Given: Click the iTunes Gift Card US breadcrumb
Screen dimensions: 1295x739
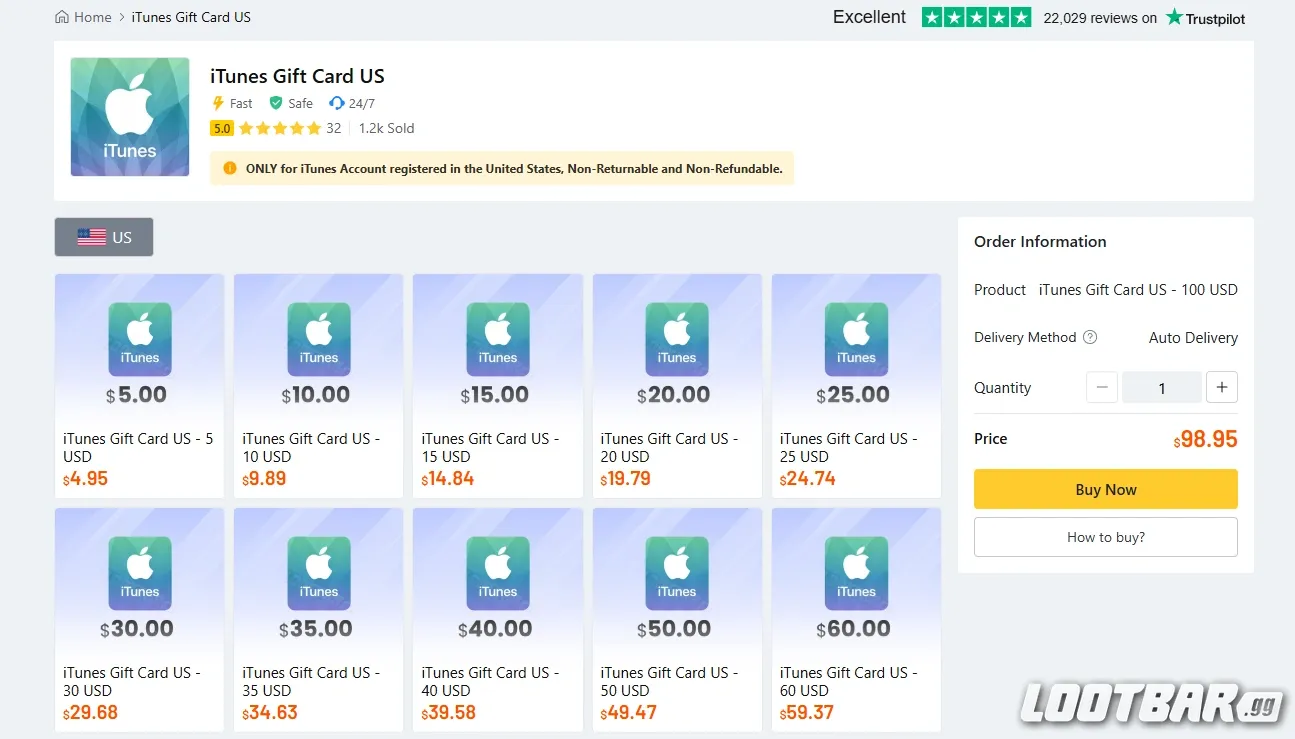Looking at the screenshot, I should pos(191,16).
